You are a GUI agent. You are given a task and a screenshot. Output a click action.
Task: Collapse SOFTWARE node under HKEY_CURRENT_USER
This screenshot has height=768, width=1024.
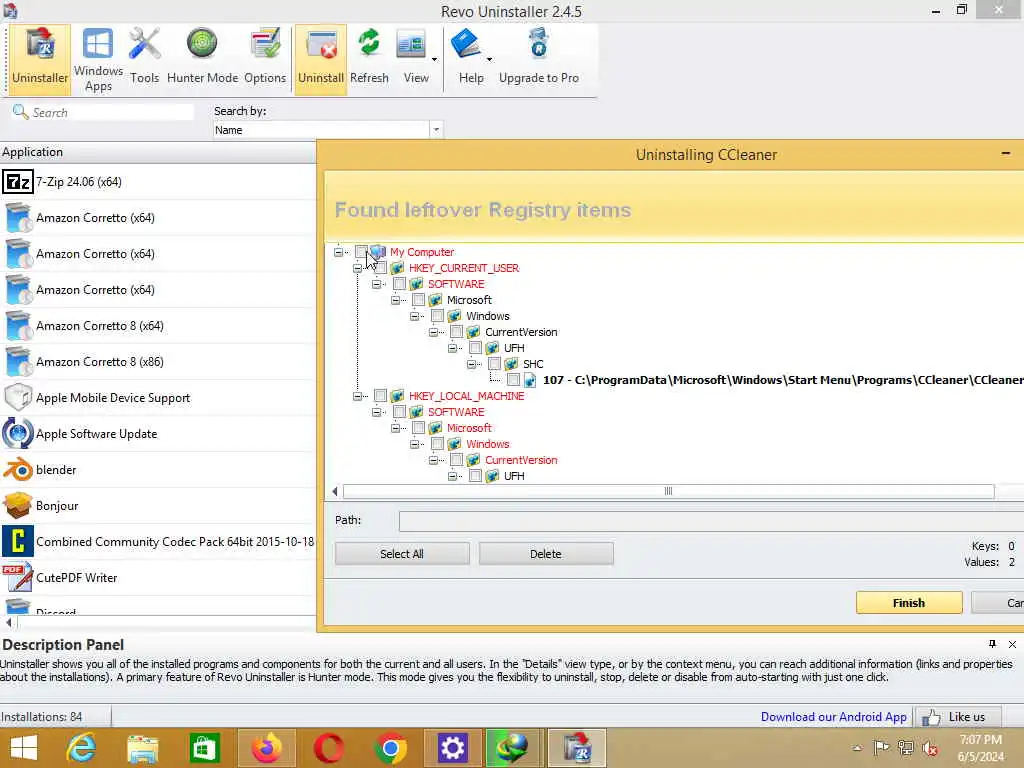[x=376, y=284]
